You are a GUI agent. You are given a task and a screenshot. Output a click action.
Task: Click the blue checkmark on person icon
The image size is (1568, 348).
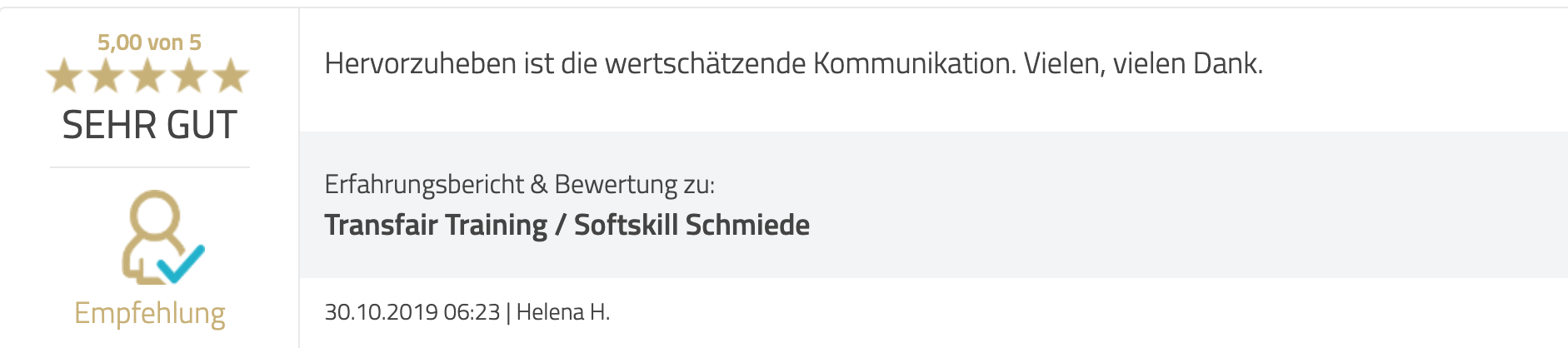(181, 263)
